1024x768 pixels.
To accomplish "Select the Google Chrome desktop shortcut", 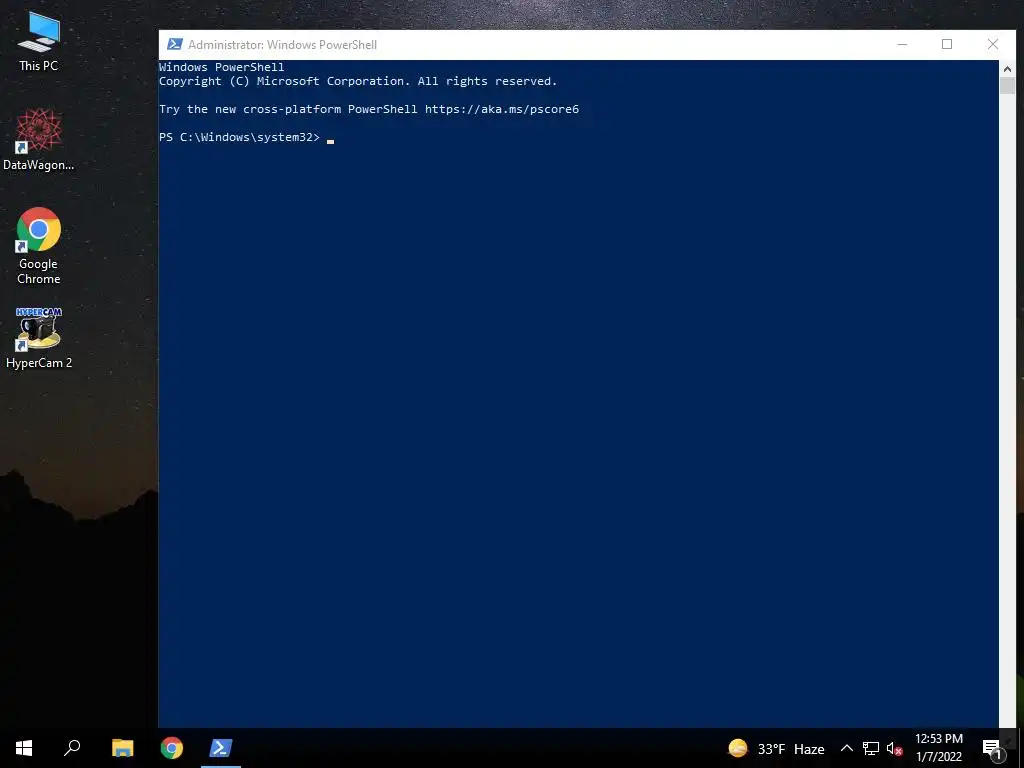I will (39, 246).
